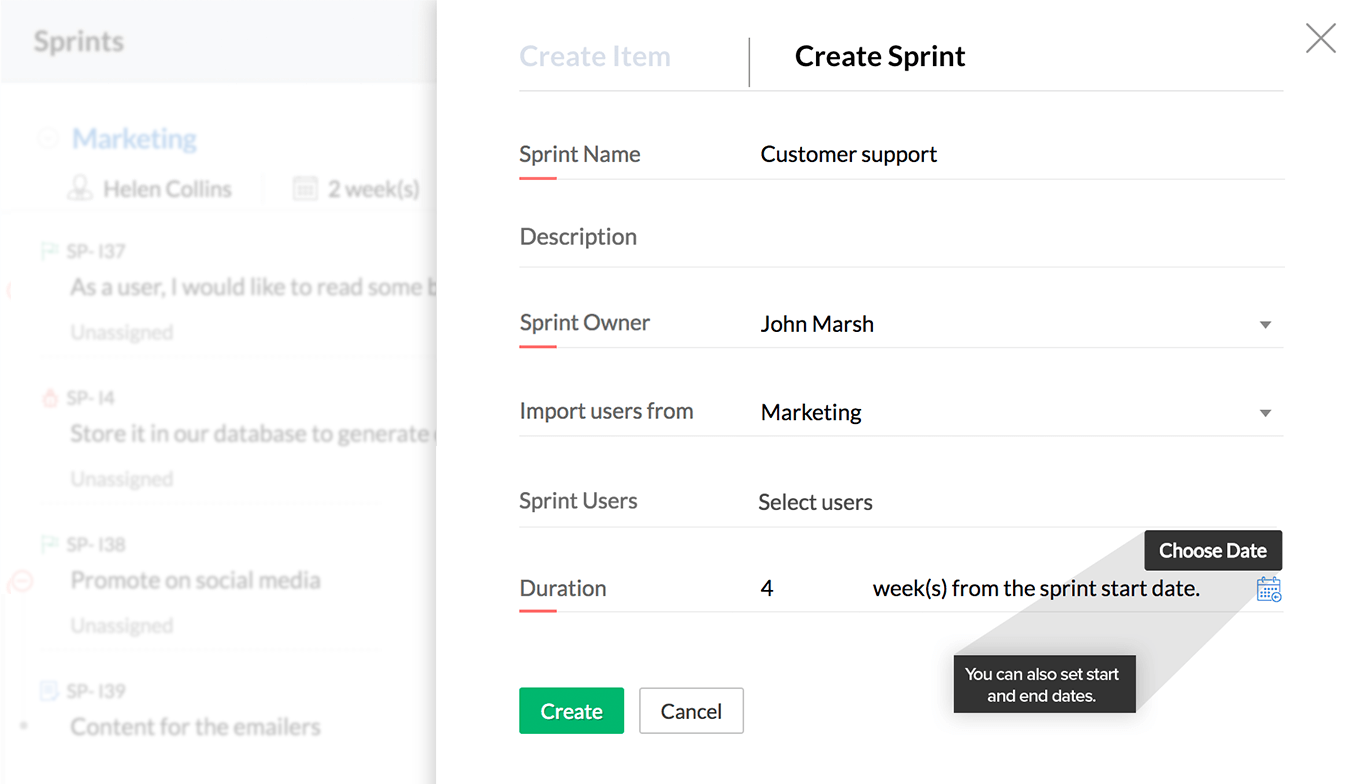Viewport: 1360px width, 784px height.
Task: Click the flag icon beside SP-I38
Action: (49, 545)
